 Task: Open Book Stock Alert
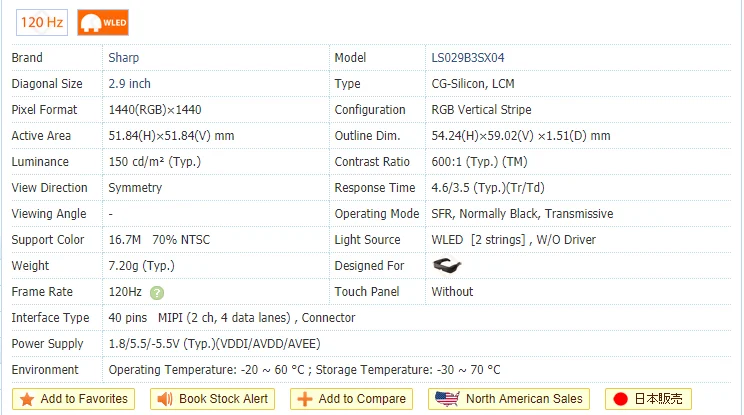[213, 399]
